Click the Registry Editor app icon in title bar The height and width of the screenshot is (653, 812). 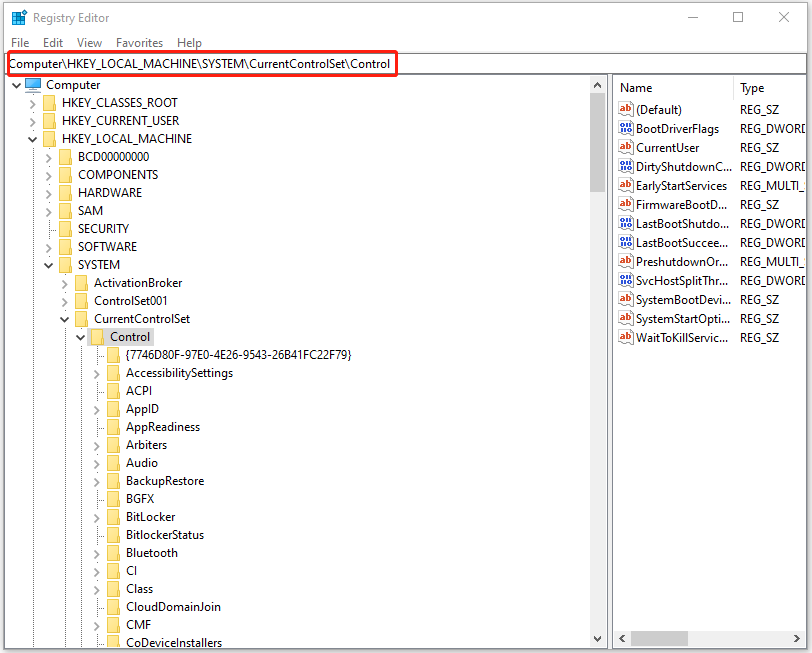point(19,18)
